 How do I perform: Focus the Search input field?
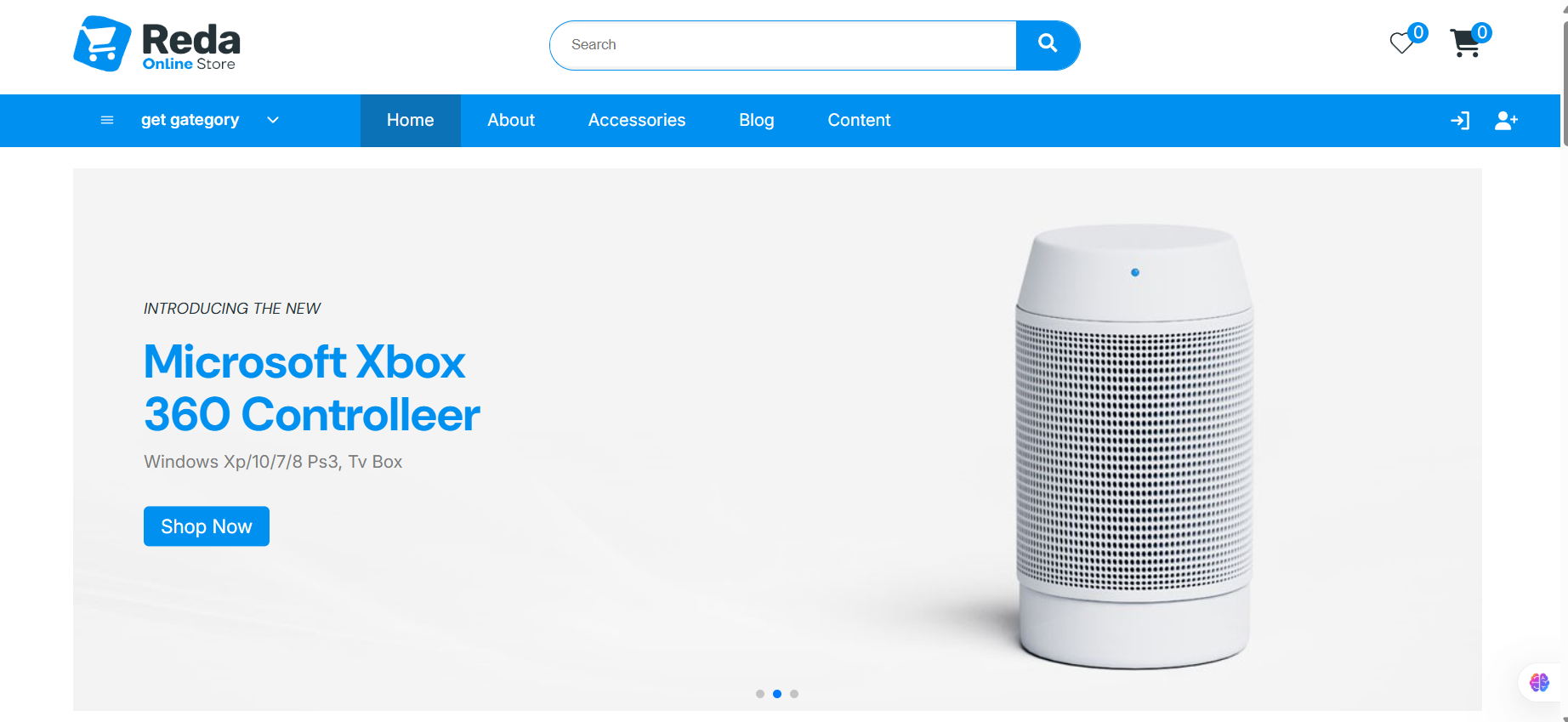[783, 45]
